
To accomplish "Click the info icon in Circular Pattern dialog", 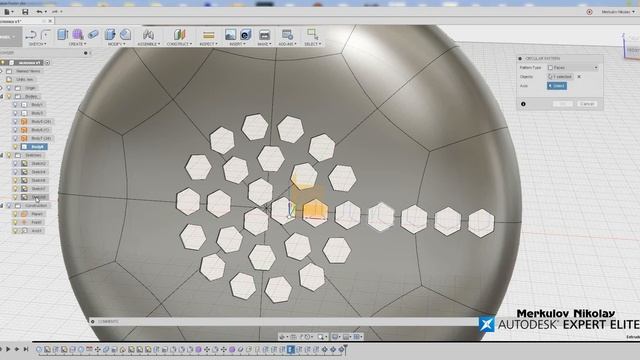I will point(523,104).
